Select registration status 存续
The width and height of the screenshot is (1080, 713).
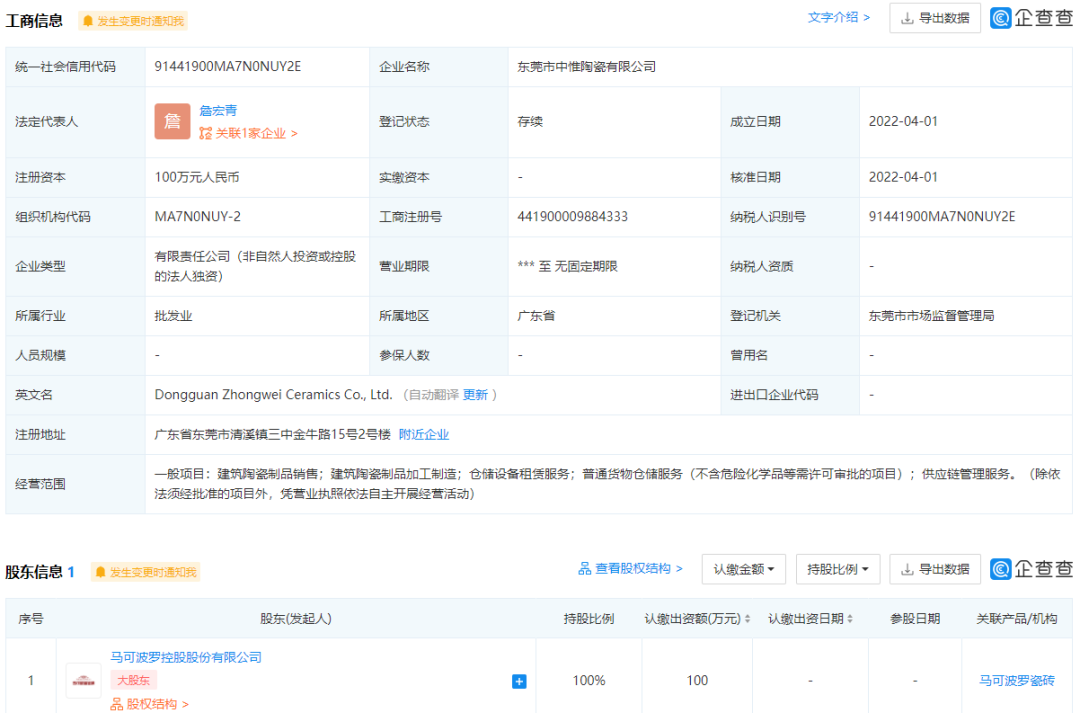pos(530,121)
